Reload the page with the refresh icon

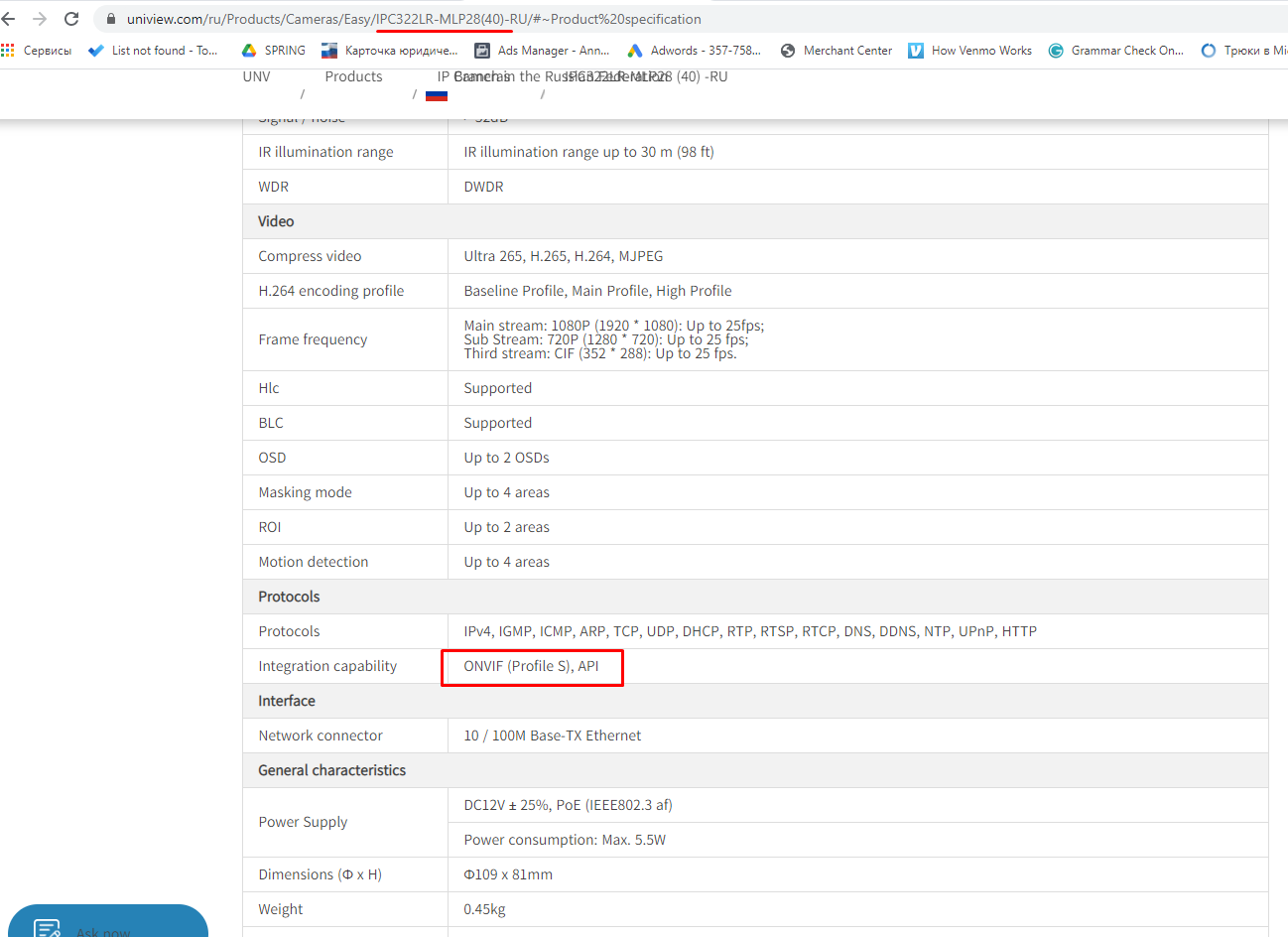(71, 19)
